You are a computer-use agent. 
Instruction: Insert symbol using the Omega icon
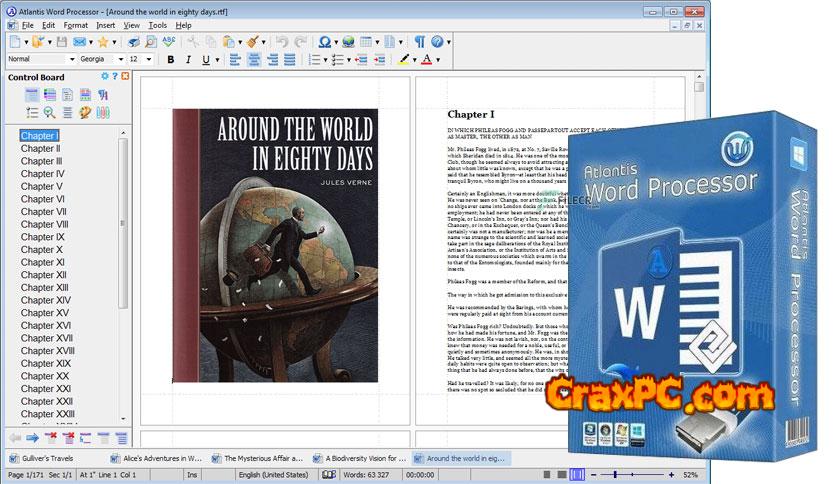[324, 42]
